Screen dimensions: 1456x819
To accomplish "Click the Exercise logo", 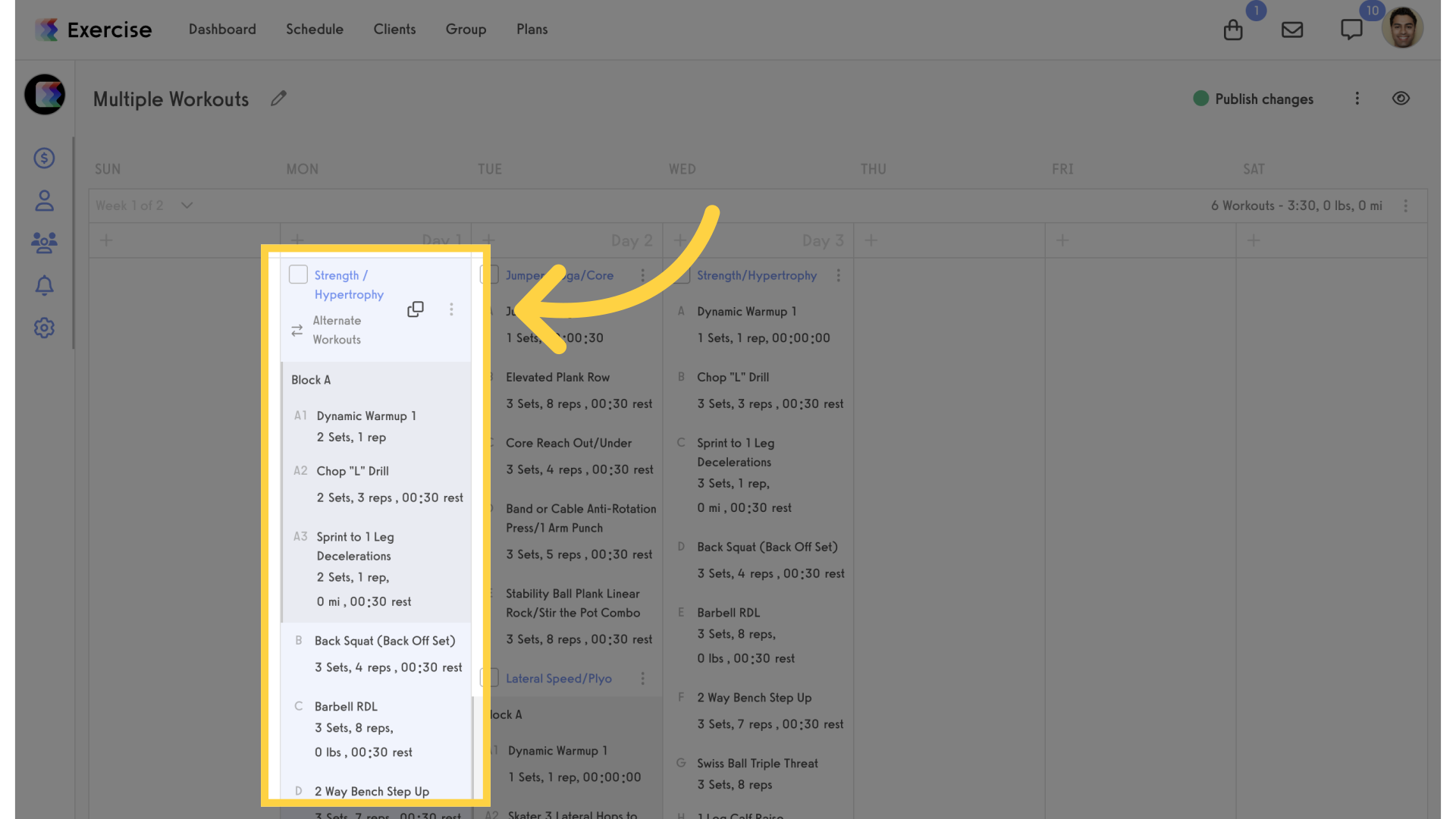I will coord(93,30).
